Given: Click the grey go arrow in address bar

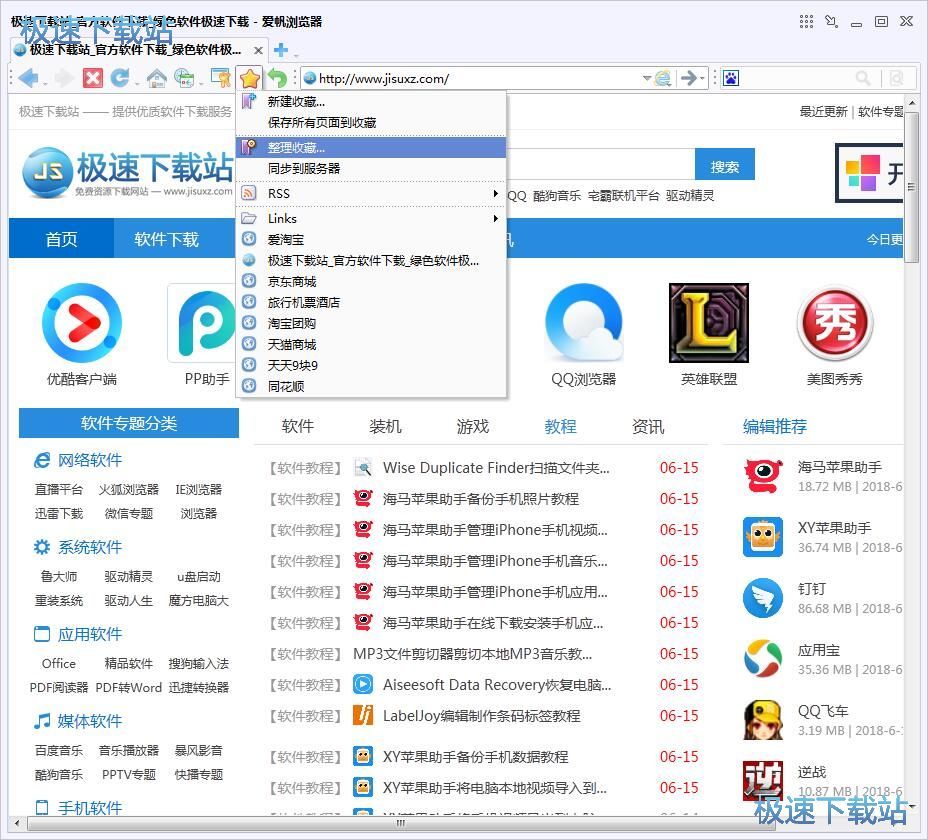Looking at the screenshot, I should (x=688, y=78).
